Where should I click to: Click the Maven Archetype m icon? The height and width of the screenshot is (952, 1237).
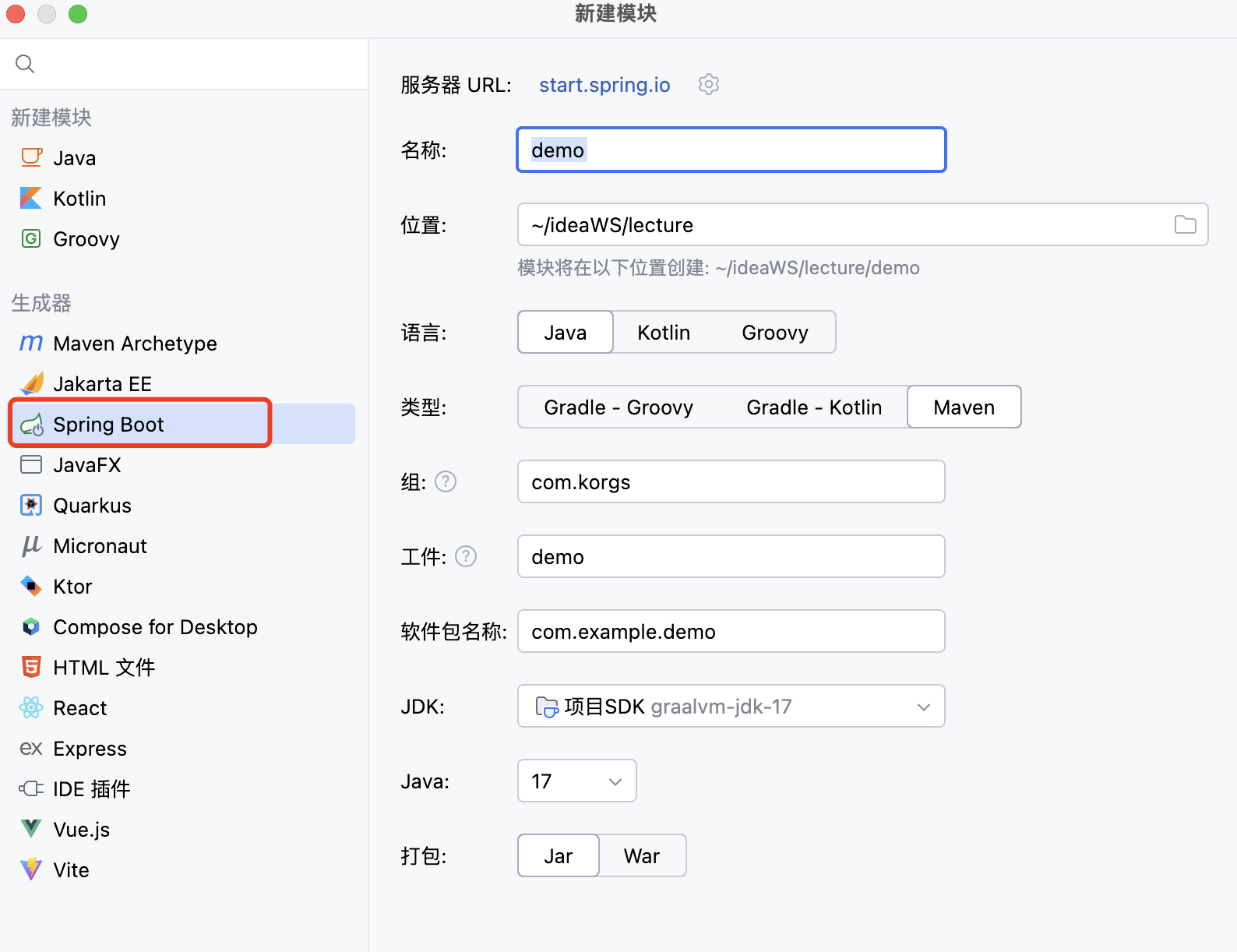tap(31, 343)
